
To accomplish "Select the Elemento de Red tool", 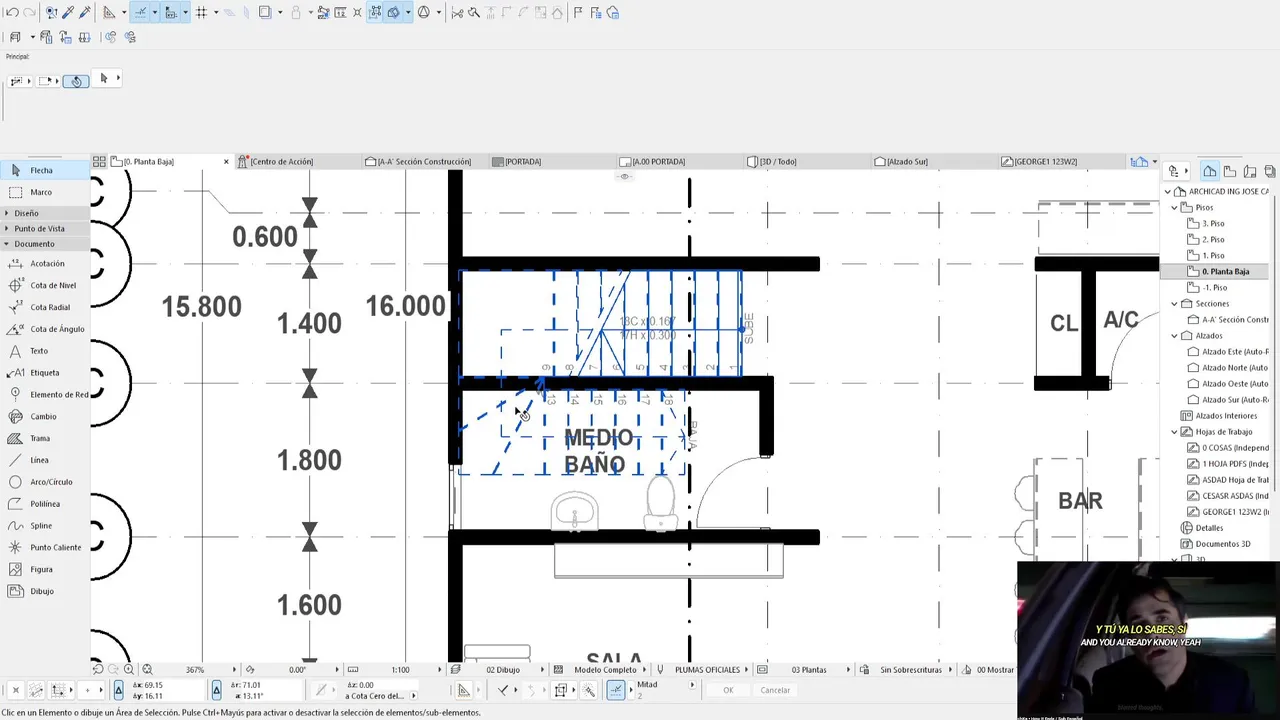I will (x=45, y=395).
